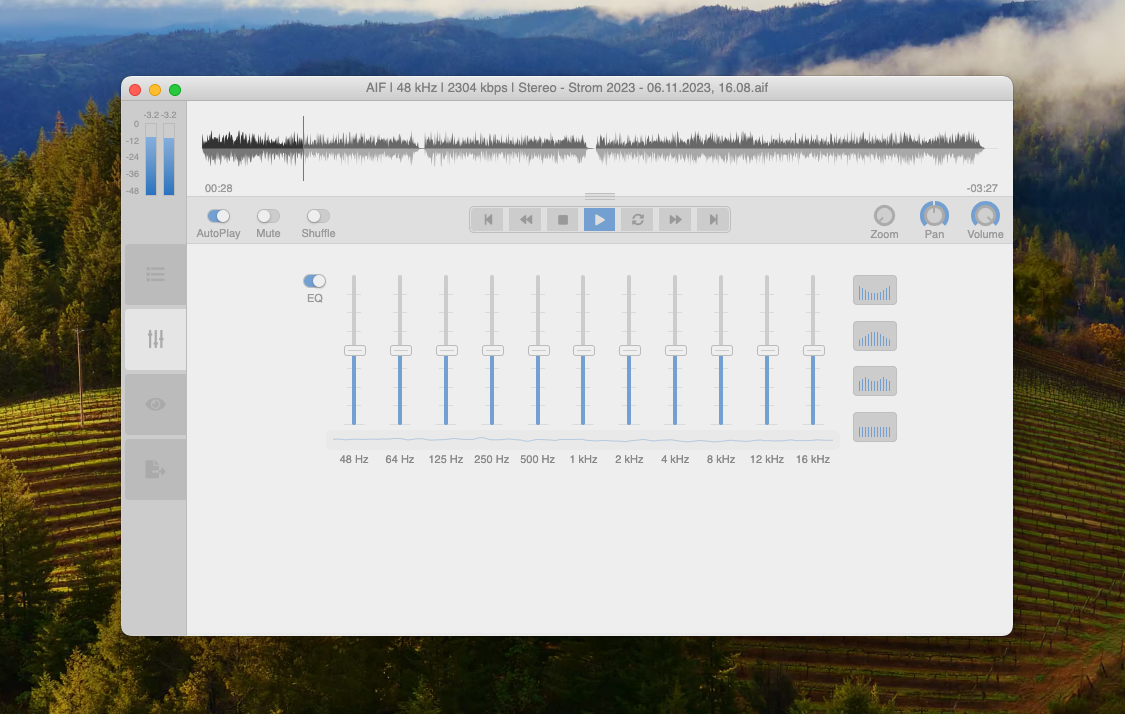This screenshot has height=714, width=1125.
Task: Click the blue Play button
Action: pos(600,220)
